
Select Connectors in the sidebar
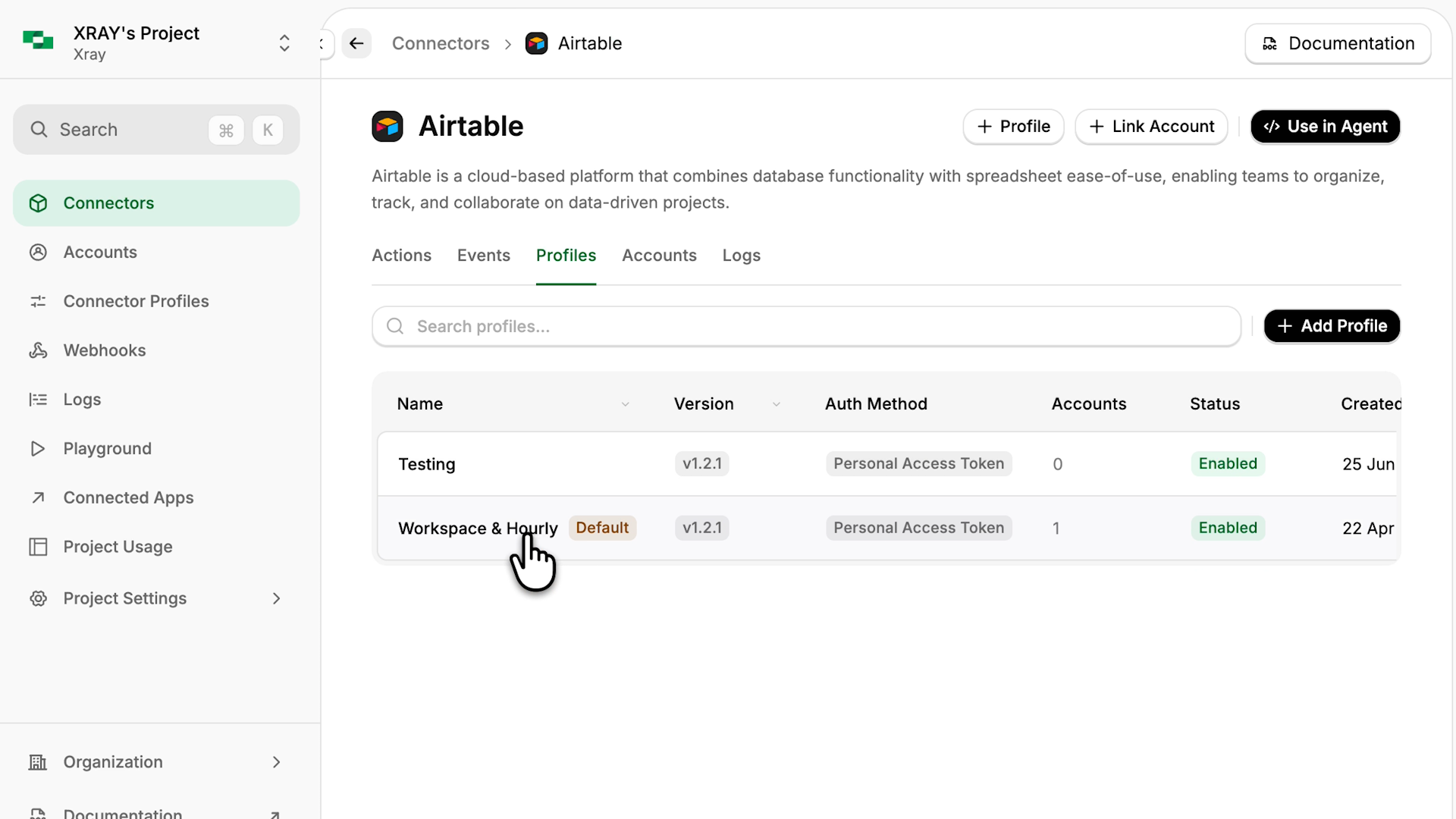(x=156, y=203)
